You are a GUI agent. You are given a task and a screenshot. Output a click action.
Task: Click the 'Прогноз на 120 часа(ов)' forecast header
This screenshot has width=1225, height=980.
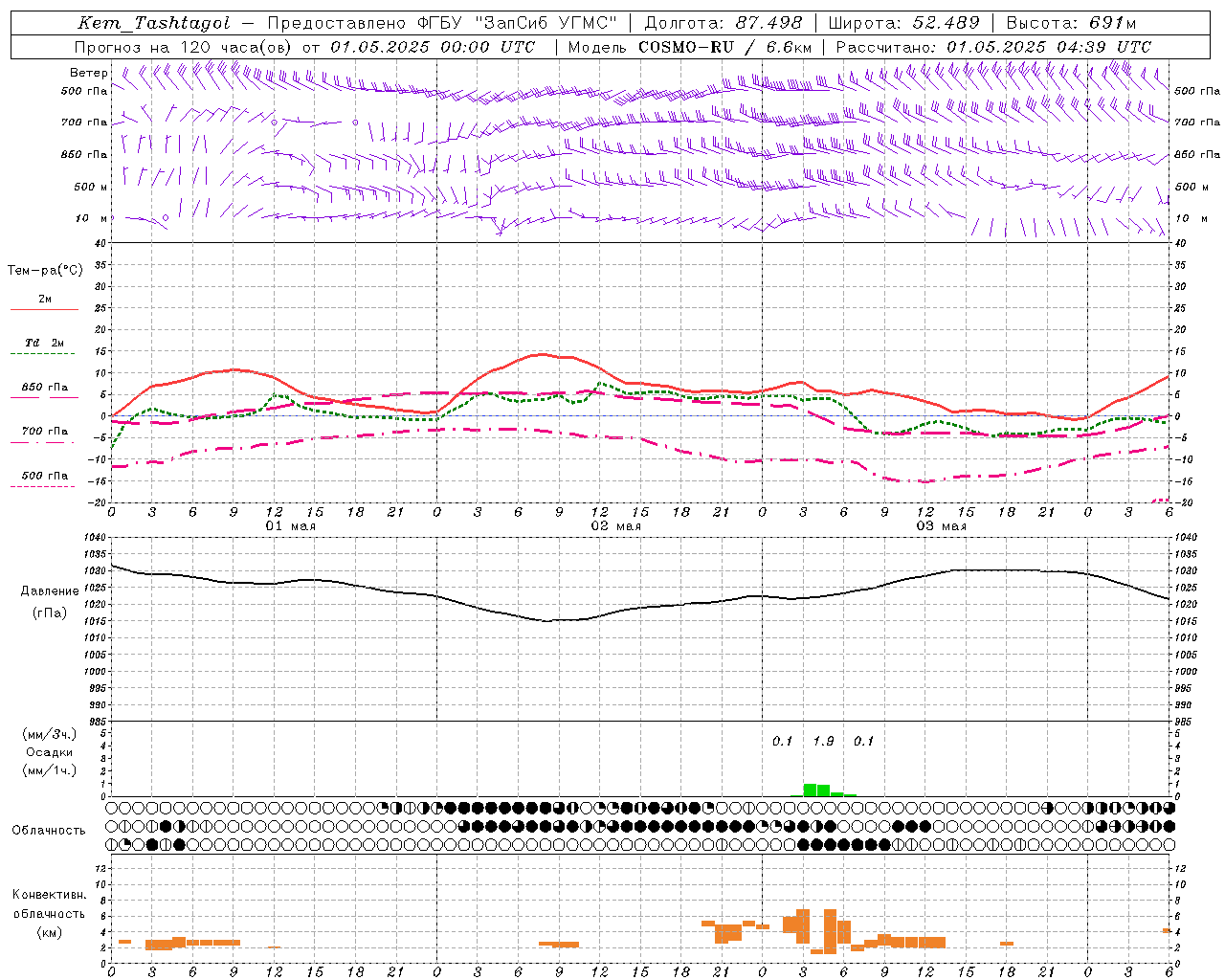click(185, 47)
